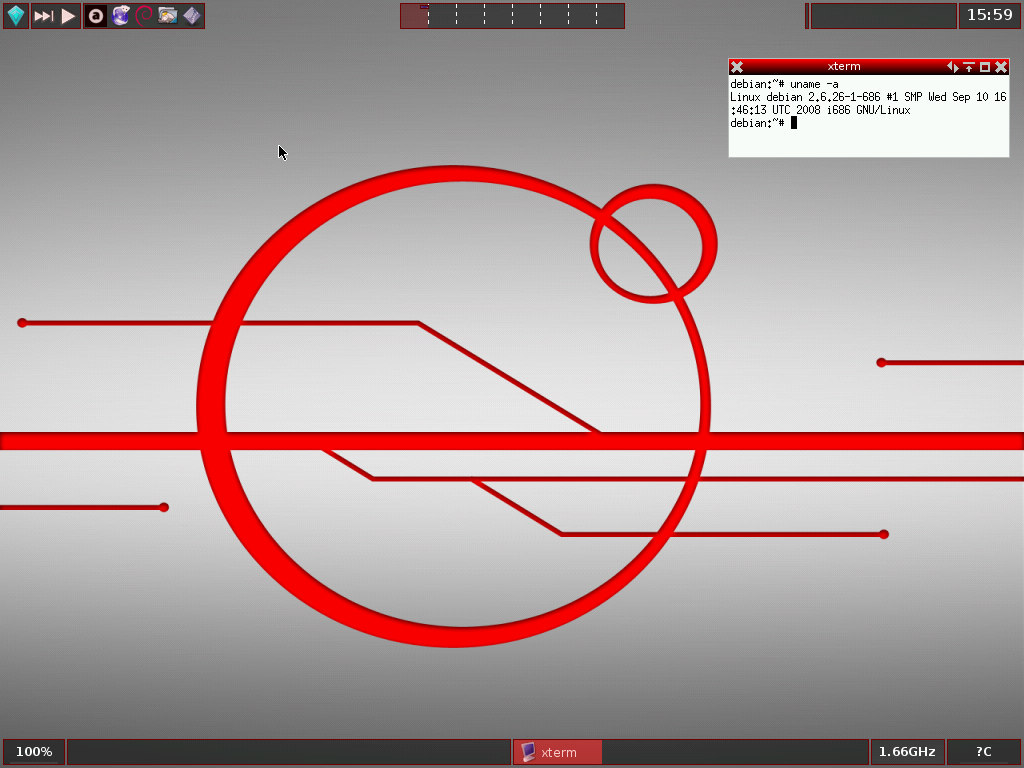This screenshot has width=1024, height=768.
Task: Click the xterm title bar text
Action: click(x=844, y=67)
